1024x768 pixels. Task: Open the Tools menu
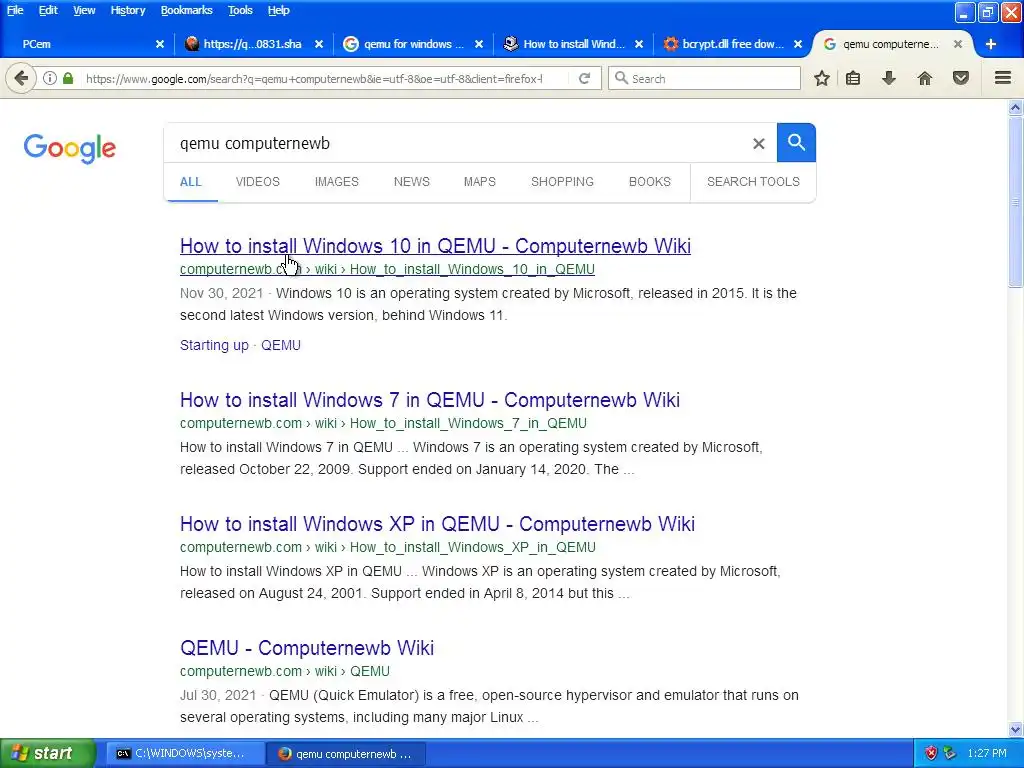point(240,10)
